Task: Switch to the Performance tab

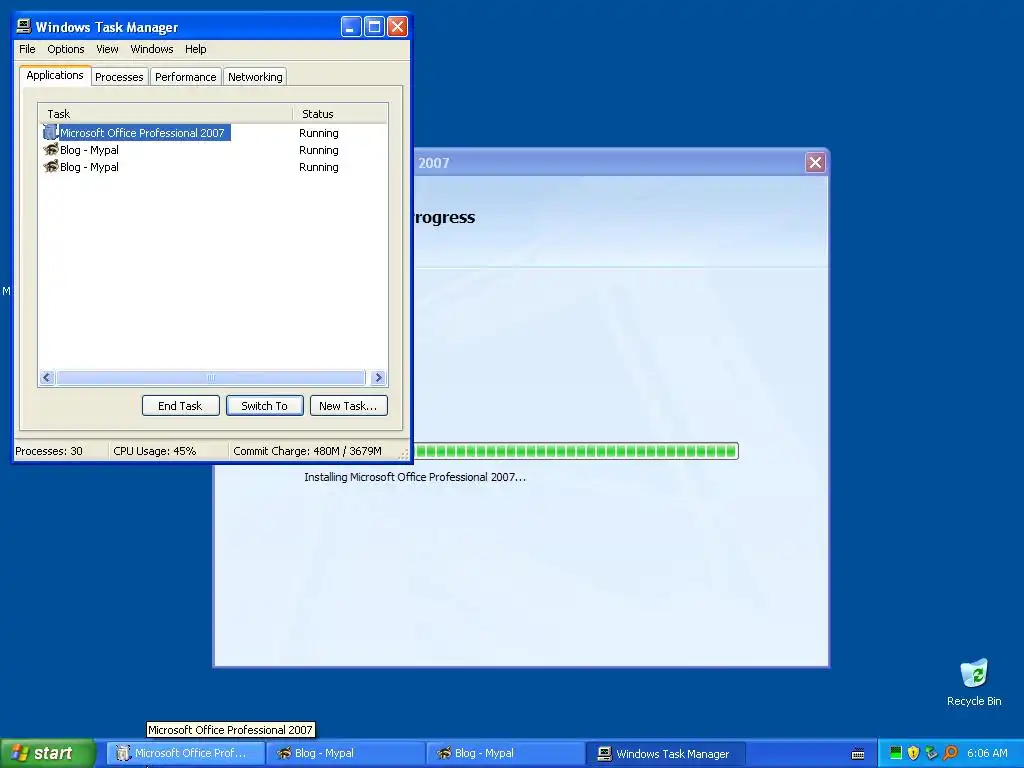Action: tap(185, 76)
